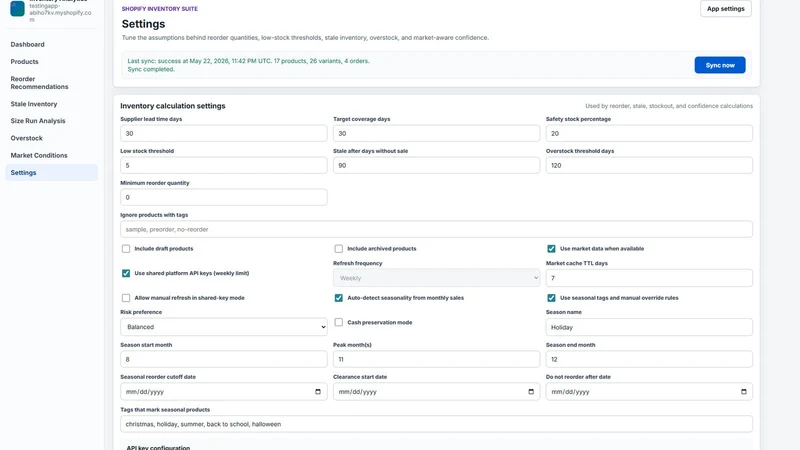Click the 'SHOPIFY INVENTORY SUITE' label
Screen dimensions: 800x450
pyautogui.click(x=160, y=9)
